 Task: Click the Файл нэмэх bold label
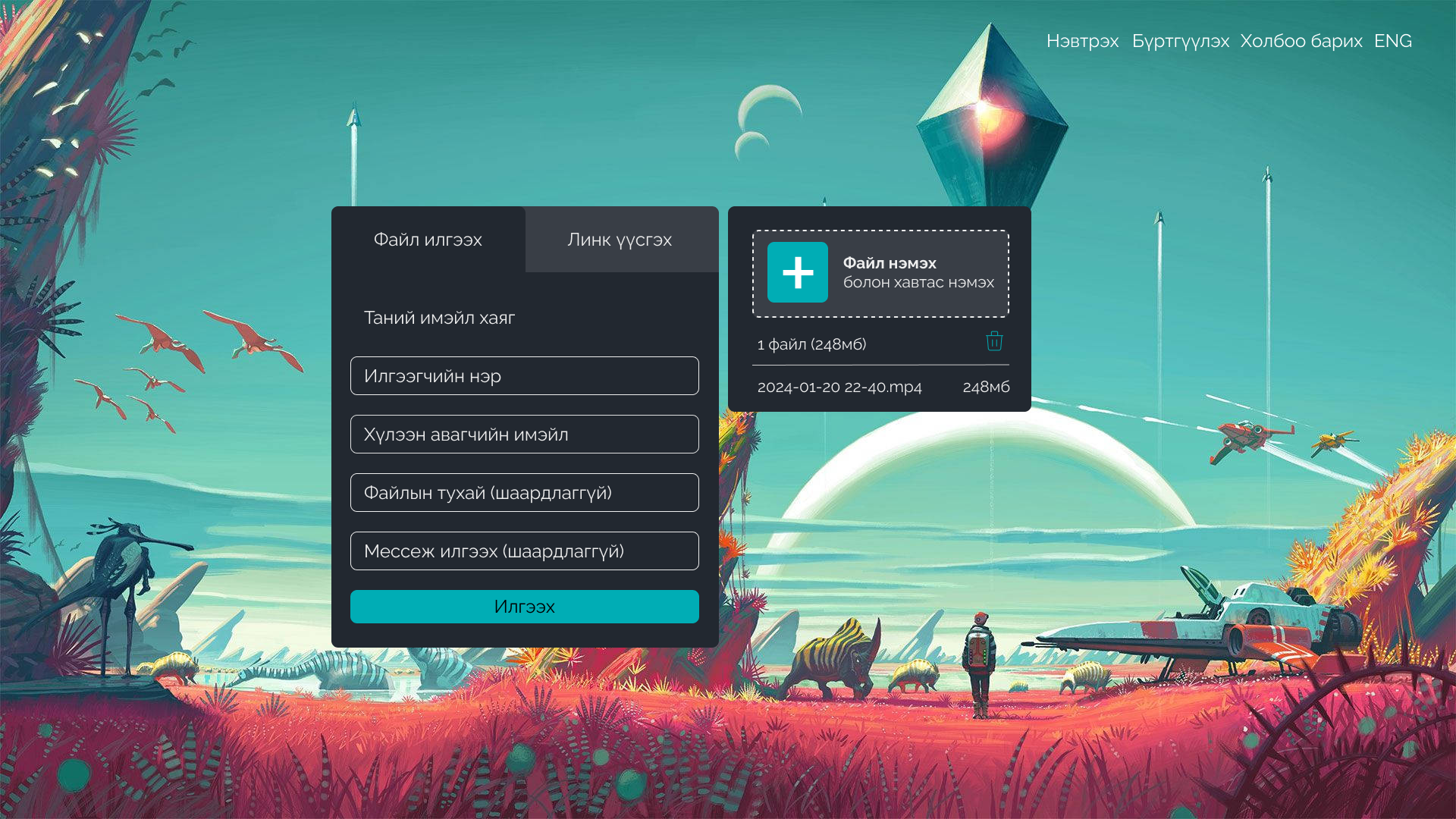(x=890, y=263)
